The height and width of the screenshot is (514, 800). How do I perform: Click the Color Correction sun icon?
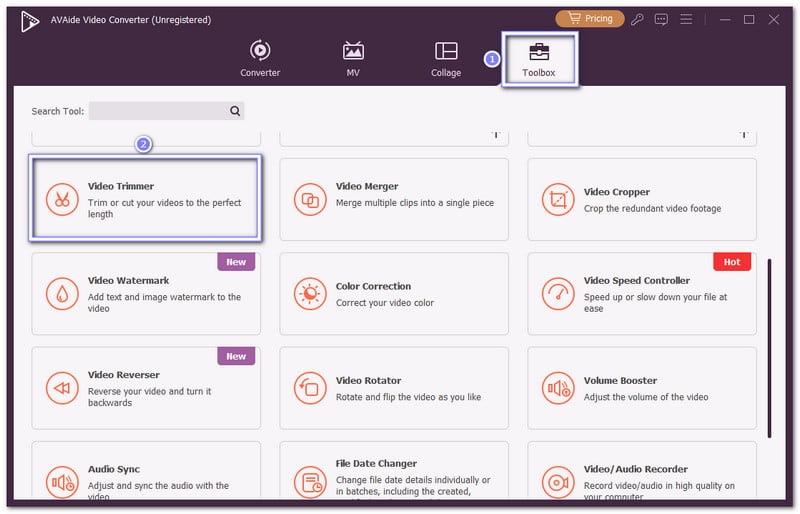pyautogui.click(x=310, y=294)
